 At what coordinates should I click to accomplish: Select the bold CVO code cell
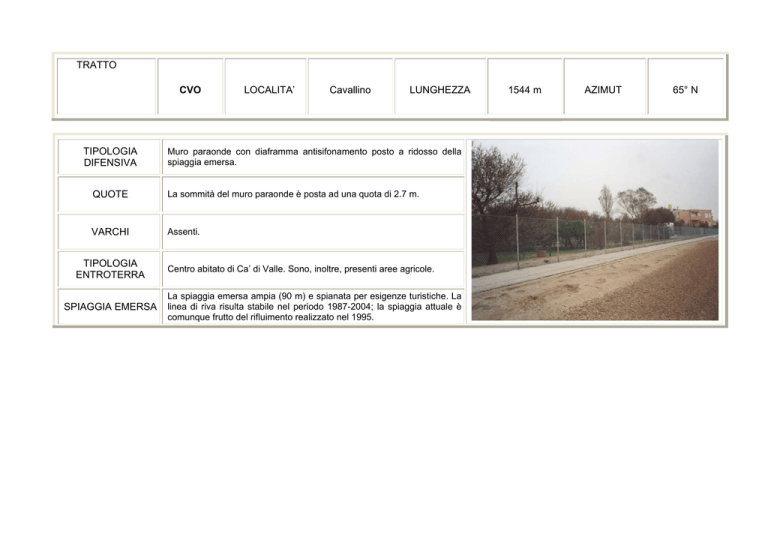(x=190, y=86)
